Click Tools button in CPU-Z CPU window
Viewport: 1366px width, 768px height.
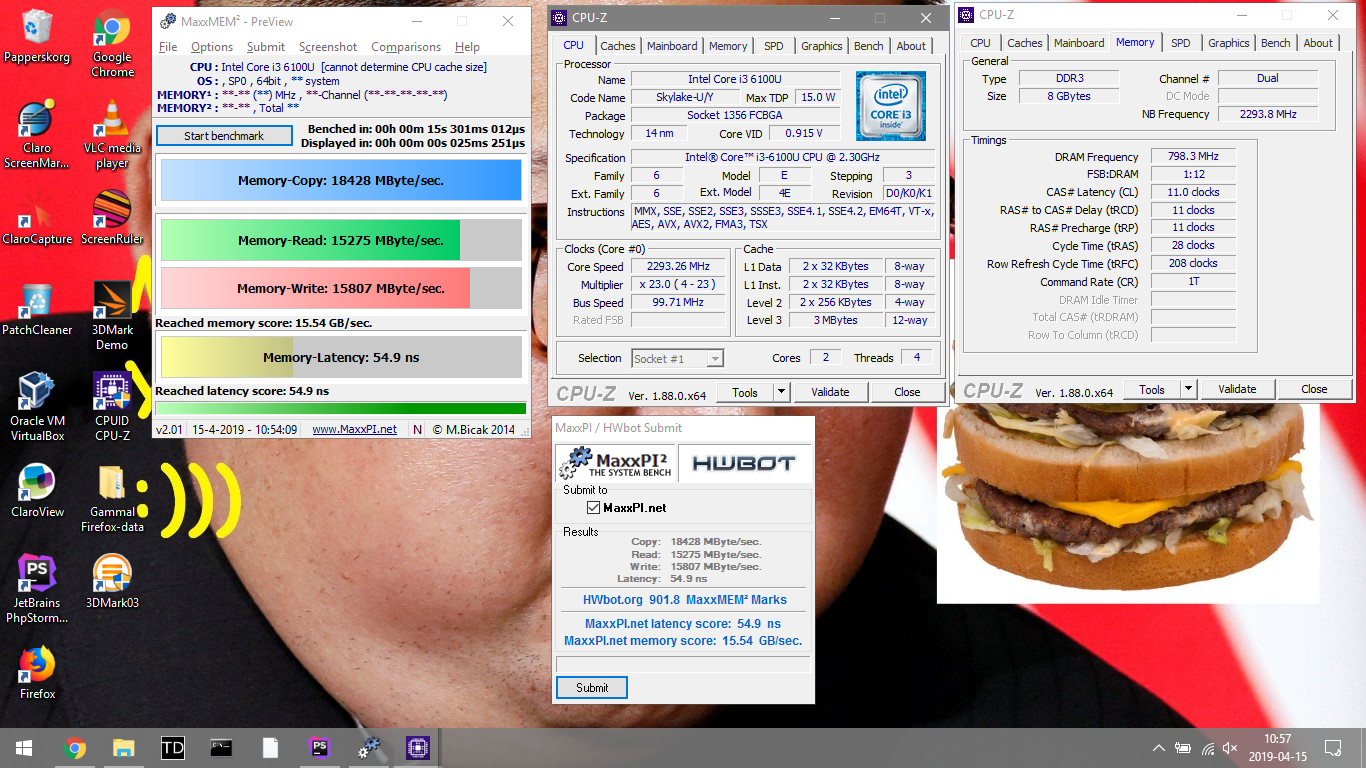pyautogui.click(x=745, y=392)
